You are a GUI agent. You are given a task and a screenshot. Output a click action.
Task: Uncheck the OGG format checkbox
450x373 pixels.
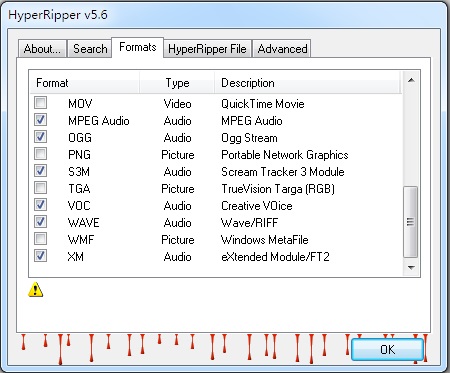tap(40, 137)
